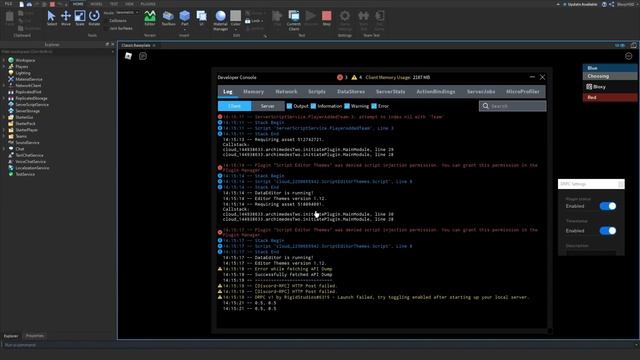Click the Search field in Developer Console
This screenshot has width=640, height=360.
(x=512, y=106)
